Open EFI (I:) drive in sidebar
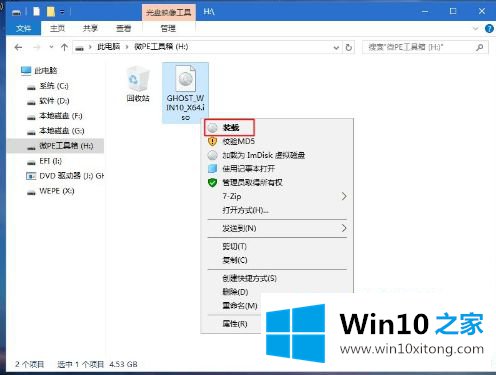 [x=50, y=161]
